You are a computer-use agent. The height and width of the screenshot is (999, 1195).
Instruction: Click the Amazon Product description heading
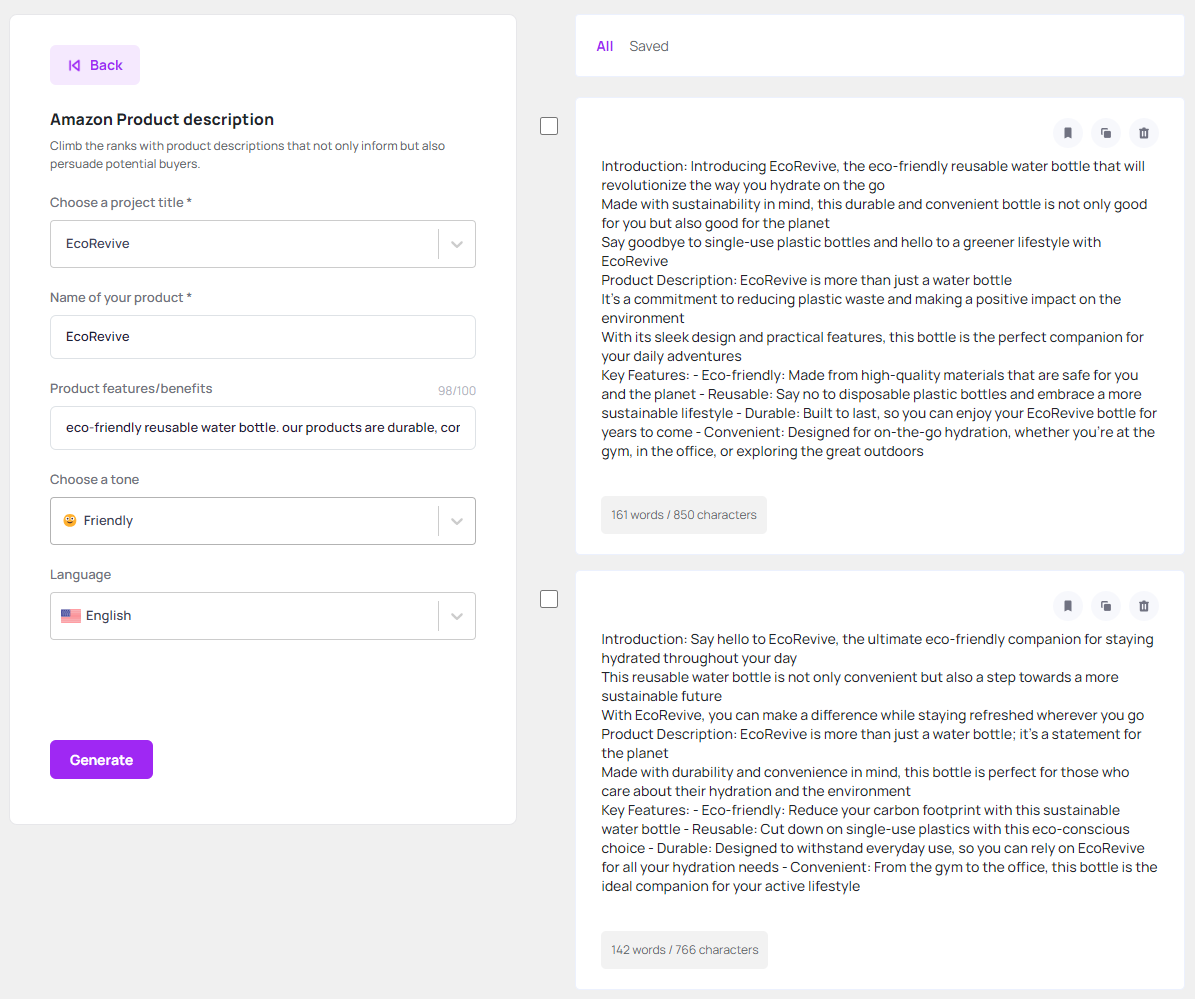coord(162,120)
